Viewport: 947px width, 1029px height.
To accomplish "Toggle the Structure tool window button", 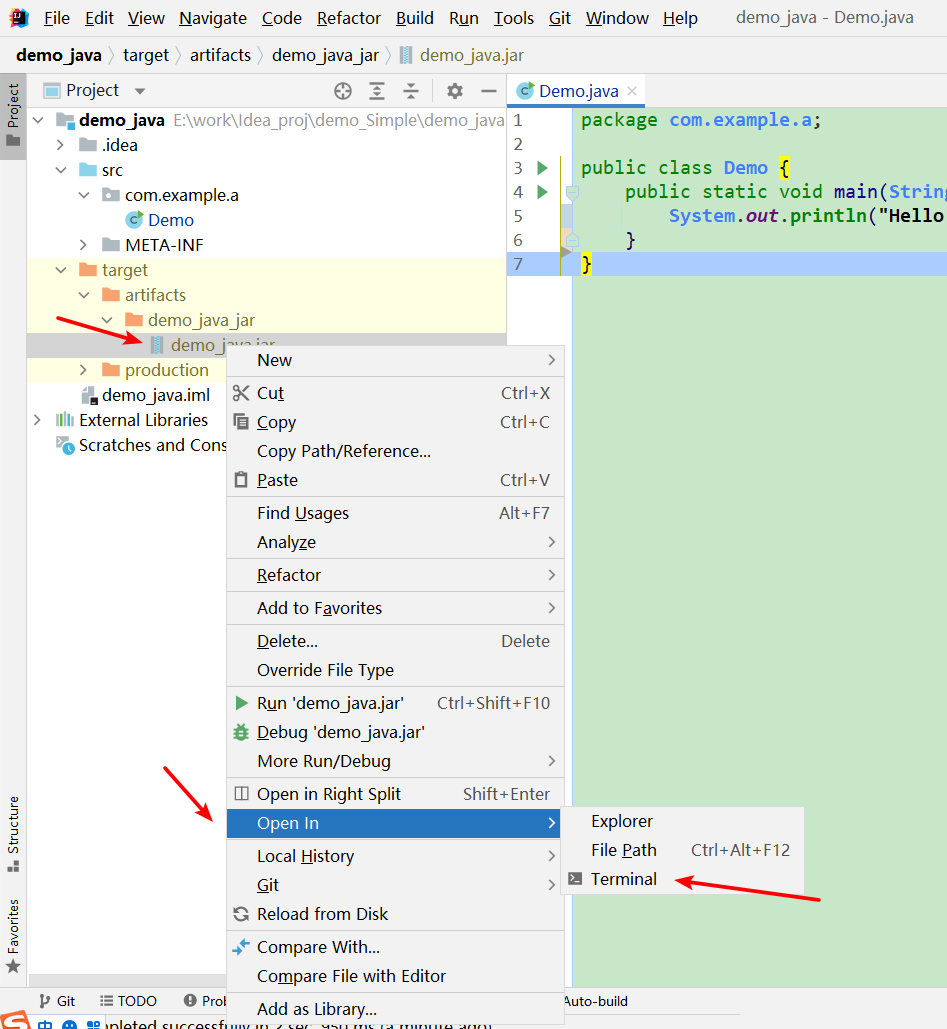I will pos(13,833).
